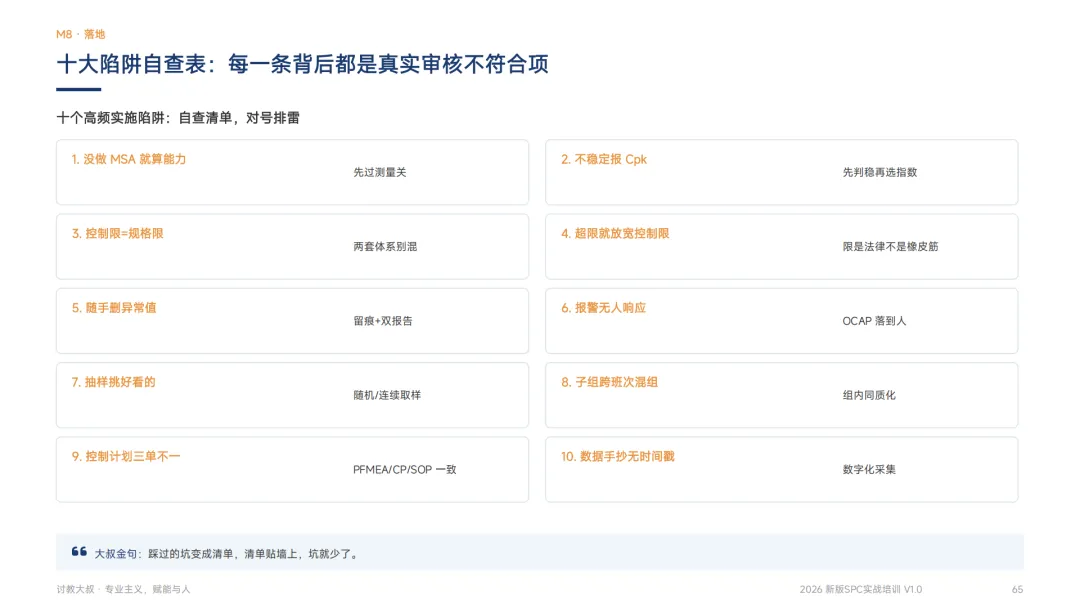Click footer text 讨教大叔 · 专业主义，赋能与人
The width and height of the screenshot is (1080, 608).
(123, 589)
